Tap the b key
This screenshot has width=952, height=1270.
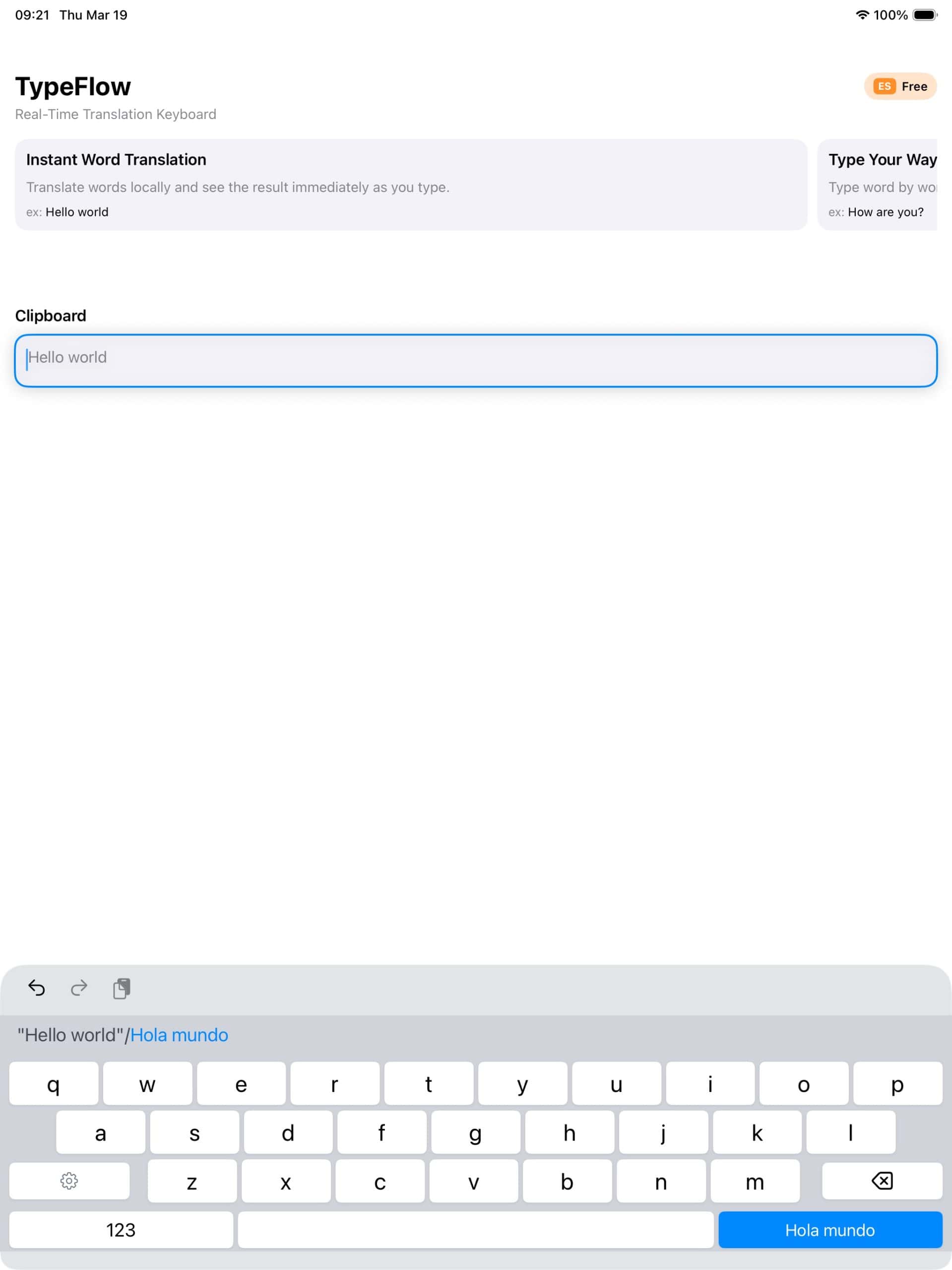[x=568, y=1181]
